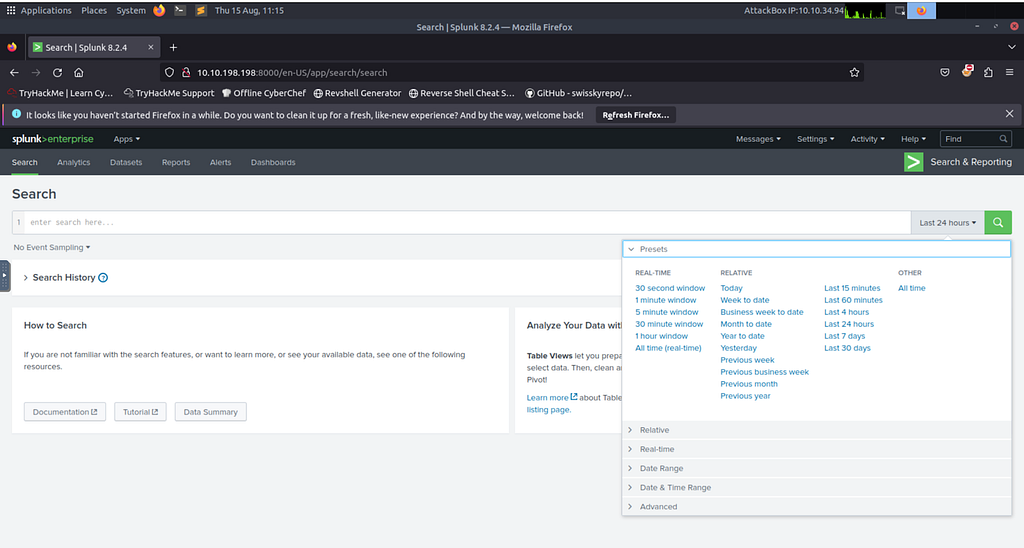1024x548 pixels.
Task: Open list all tabs chevron
Action: [1012, 47]
